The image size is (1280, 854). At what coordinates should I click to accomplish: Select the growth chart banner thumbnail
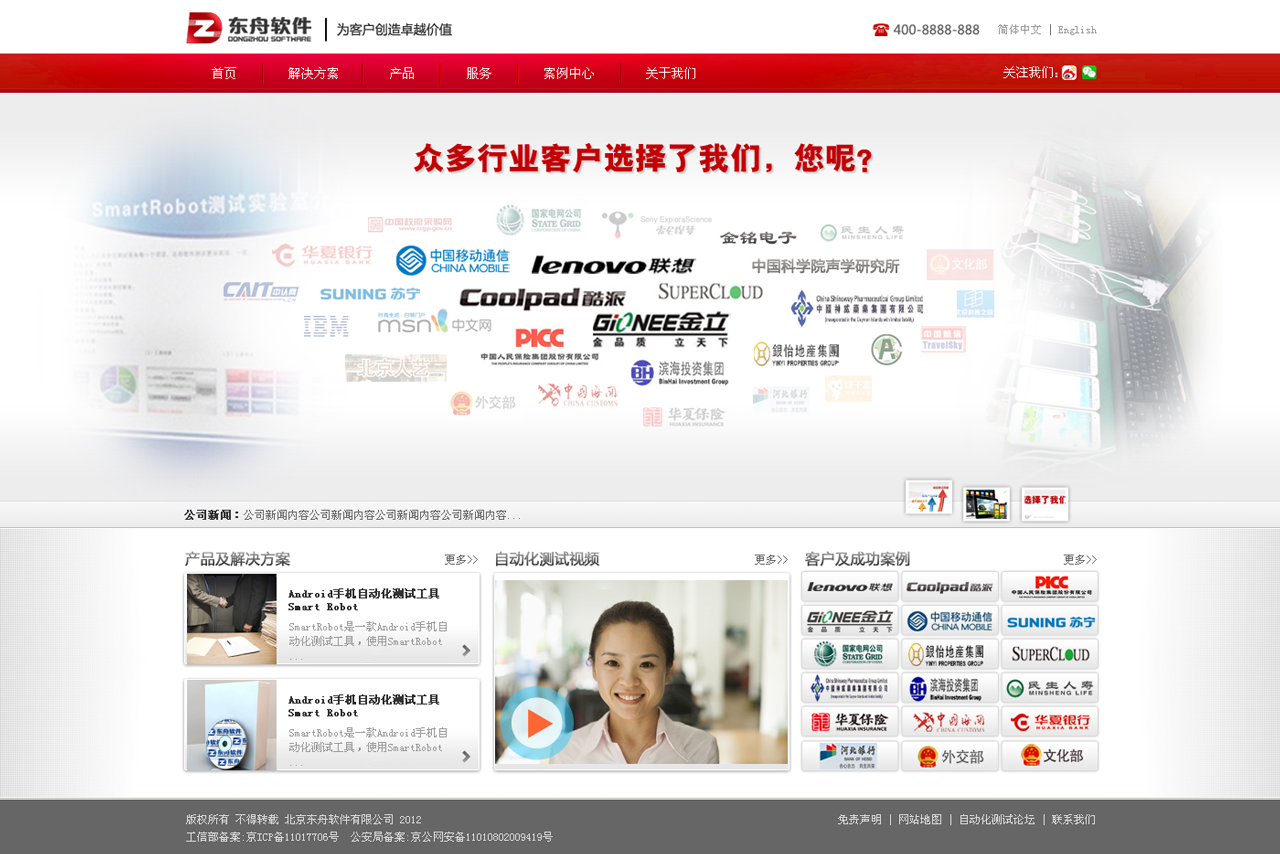[x=929, y=497]
